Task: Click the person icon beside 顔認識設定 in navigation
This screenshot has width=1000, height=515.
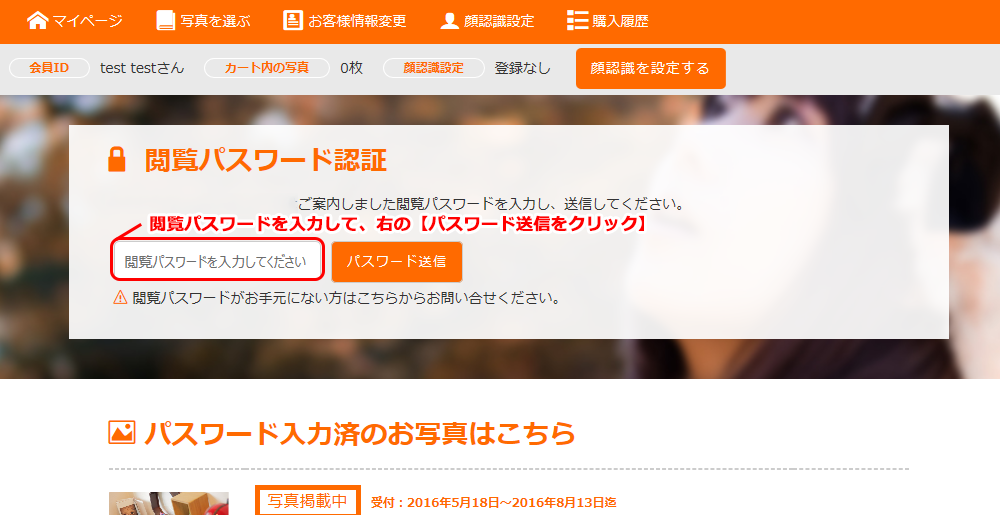Action: pos(450,20)
